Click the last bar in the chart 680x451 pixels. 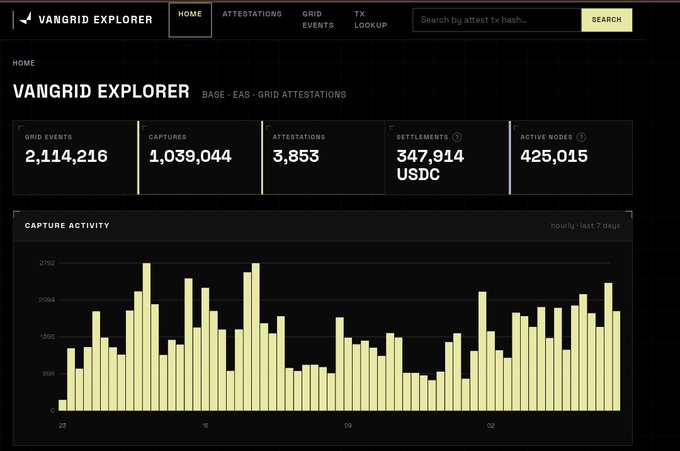pos(616,361)
